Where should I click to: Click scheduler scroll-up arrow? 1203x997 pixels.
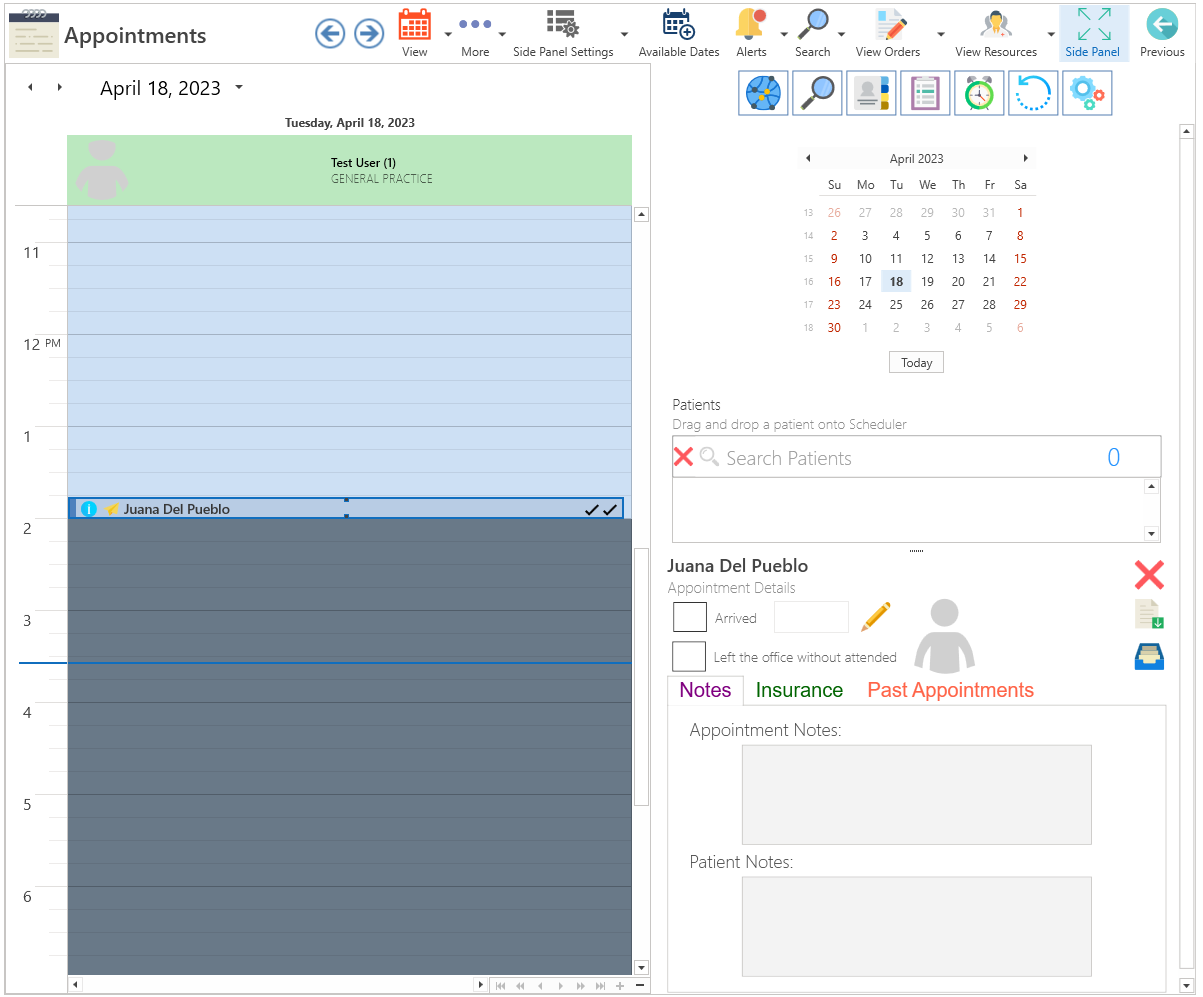pyautogui.click(x=642, y=214)
